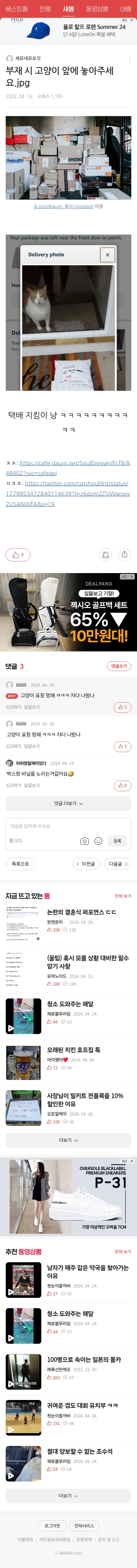Switch to the 동영상뽐 tab
This screenshot has width=137, height=1568.
97,9
